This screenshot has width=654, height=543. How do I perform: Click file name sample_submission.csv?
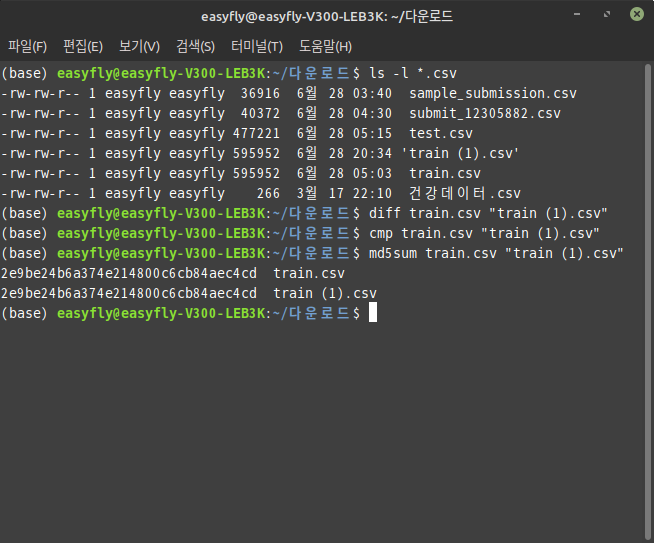pyautogui.click(x=493, y=93)
